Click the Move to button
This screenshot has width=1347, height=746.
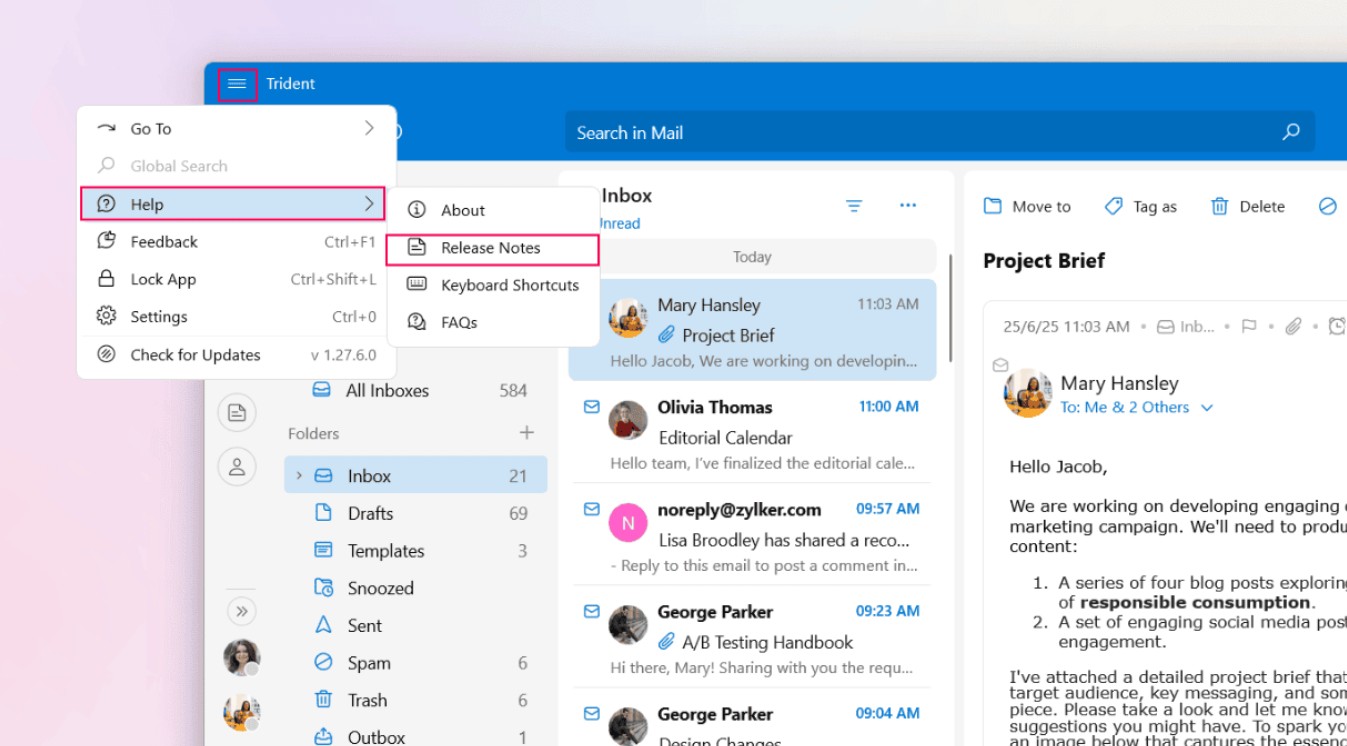click(1027, 206)
